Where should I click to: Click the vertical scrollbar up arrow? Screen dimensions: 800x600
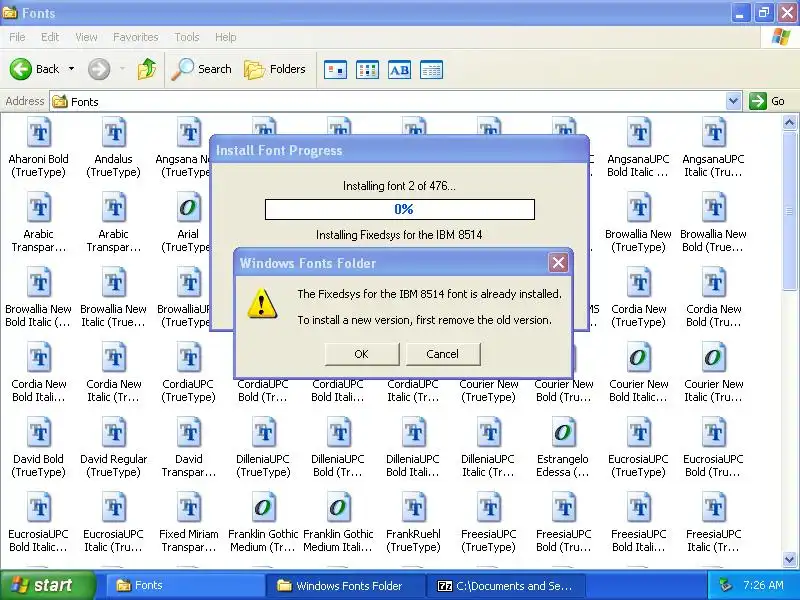click(789, 122)
